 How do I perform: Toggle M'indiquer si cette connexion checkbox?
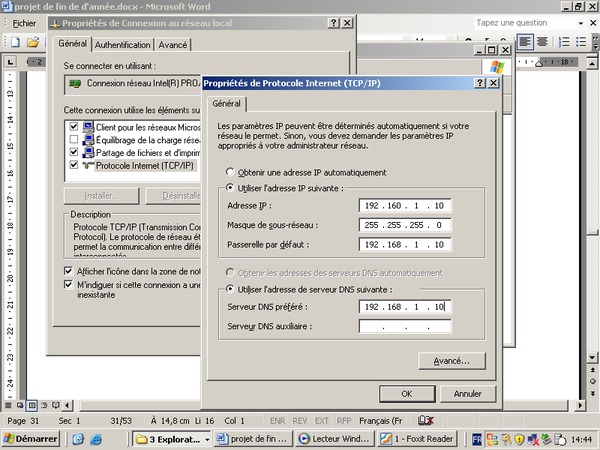coord(68,285)
